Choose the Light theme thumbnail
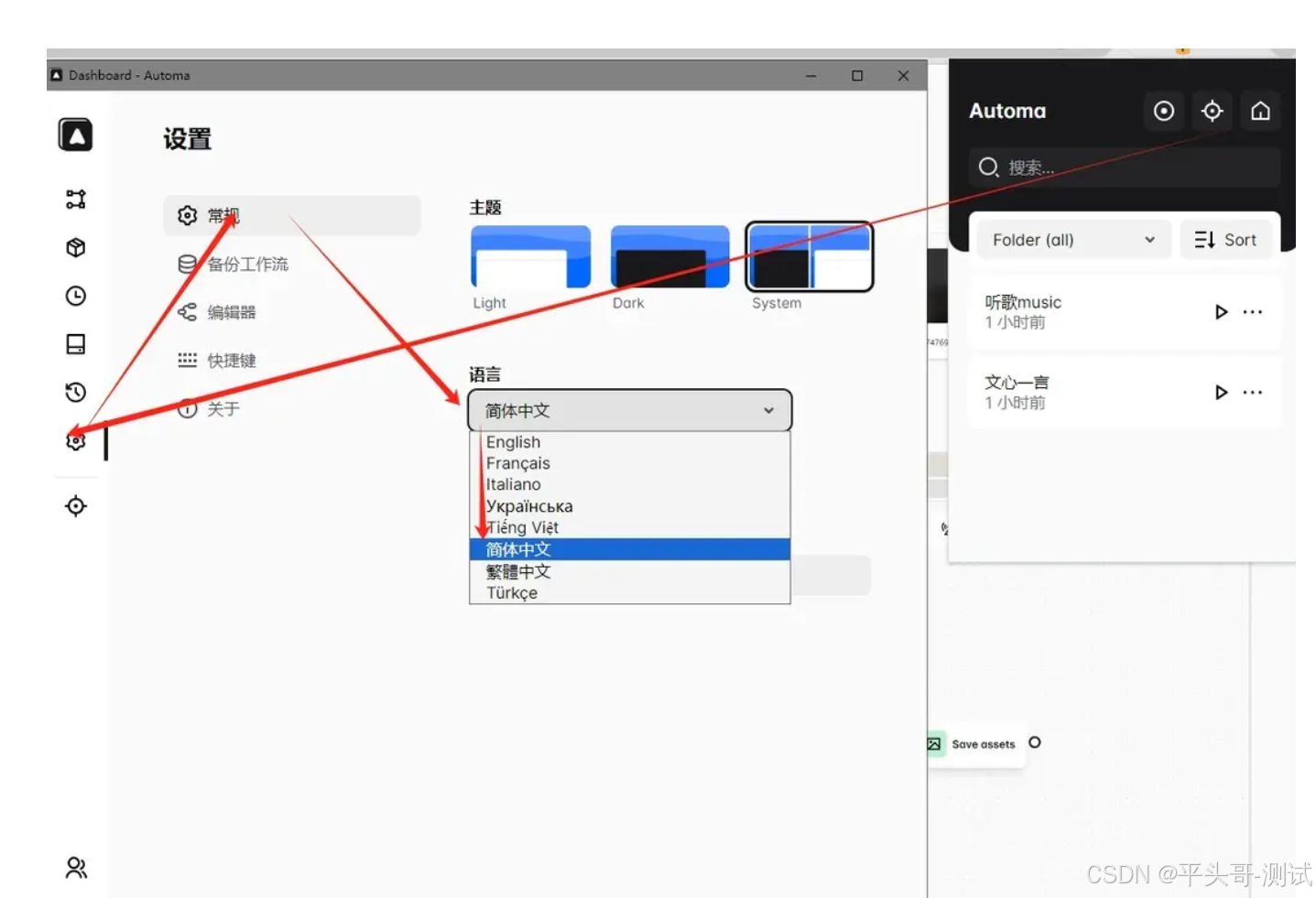The width and height of the screenshot is (1316, 898). point(531,257)
